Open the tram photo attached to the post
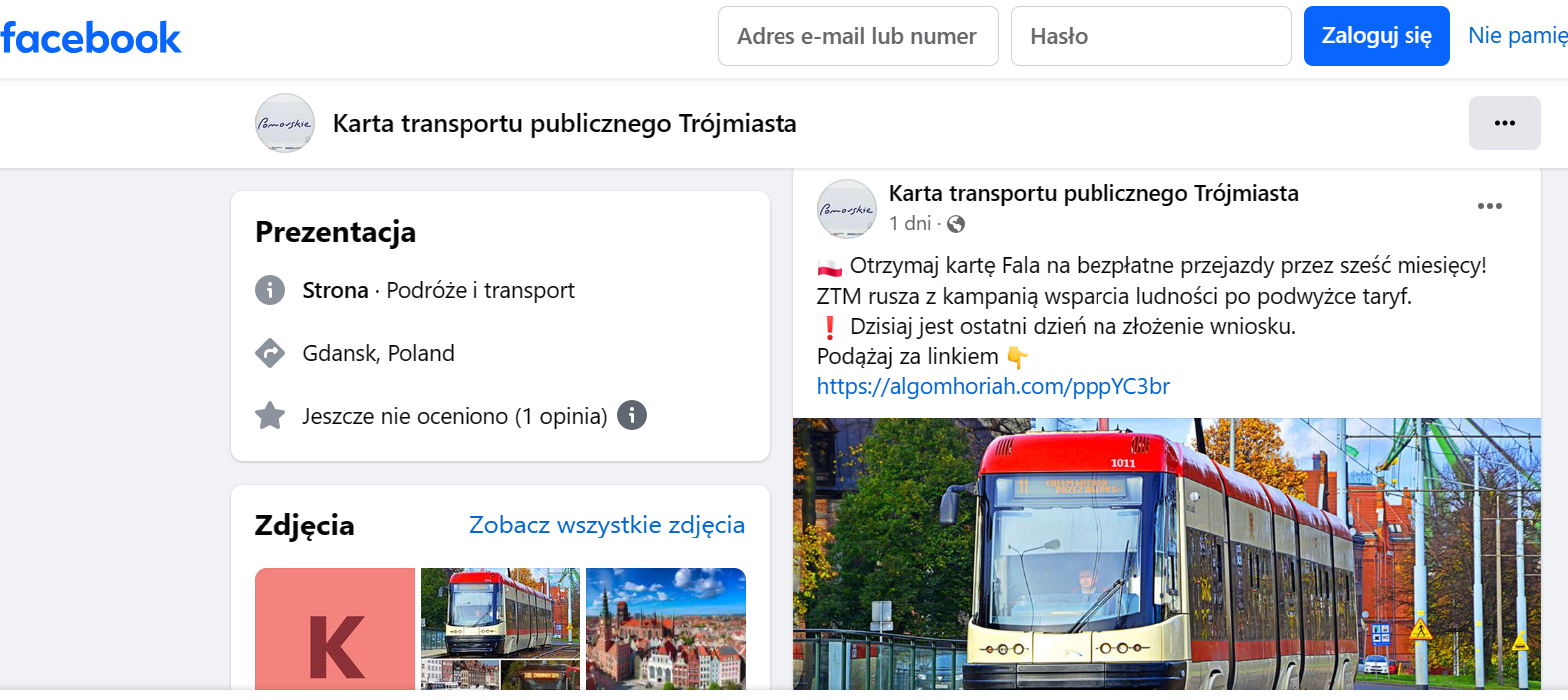 (x=1166, y=553)
